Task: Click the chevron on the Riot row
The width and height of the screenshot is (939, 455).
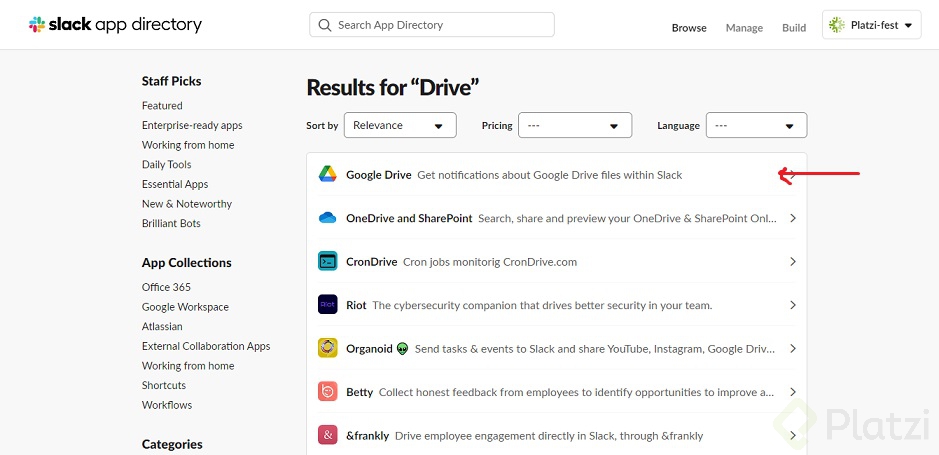Action: [x=793, y=305]
